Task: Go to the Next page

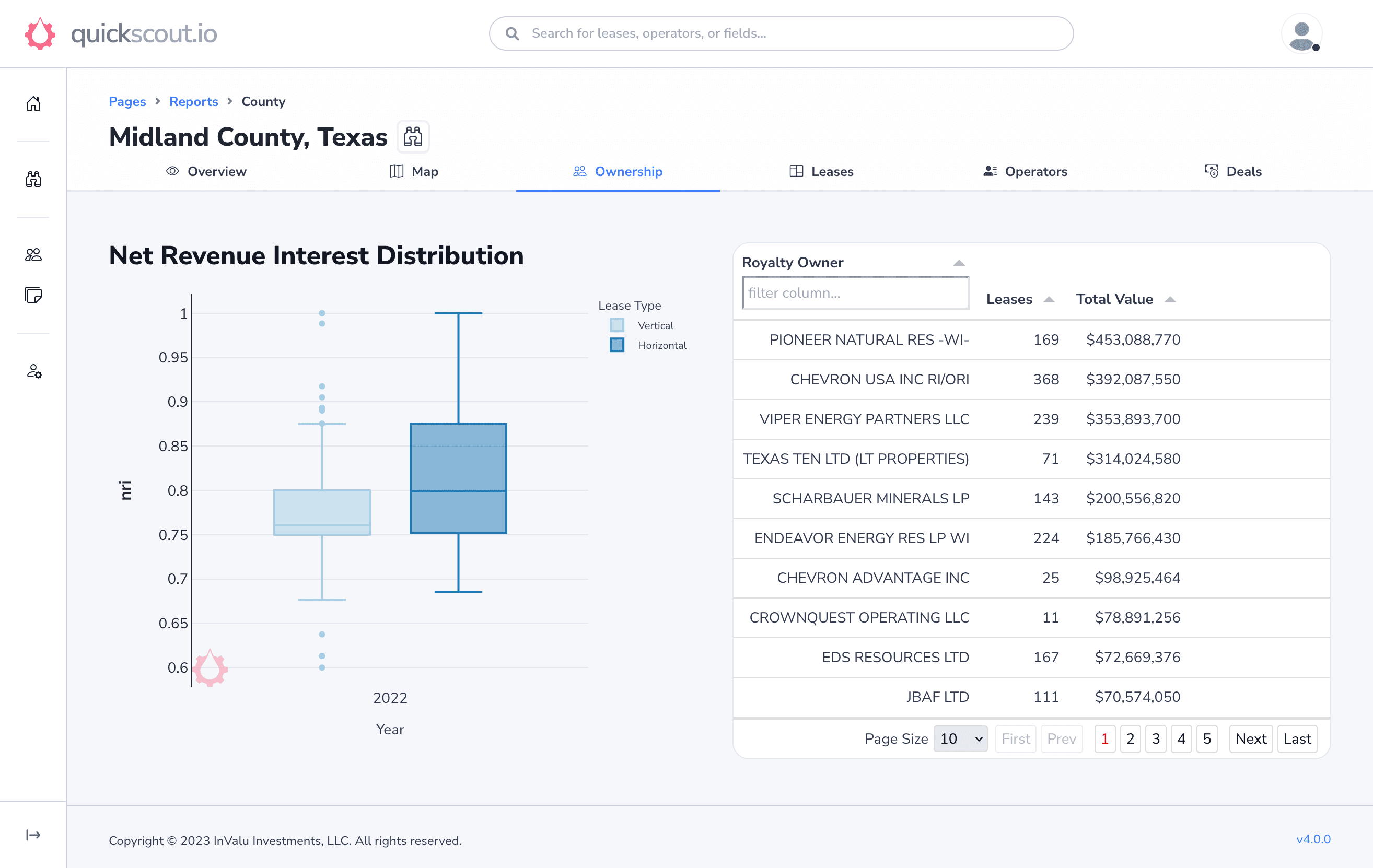Action: click(1251, 738)
